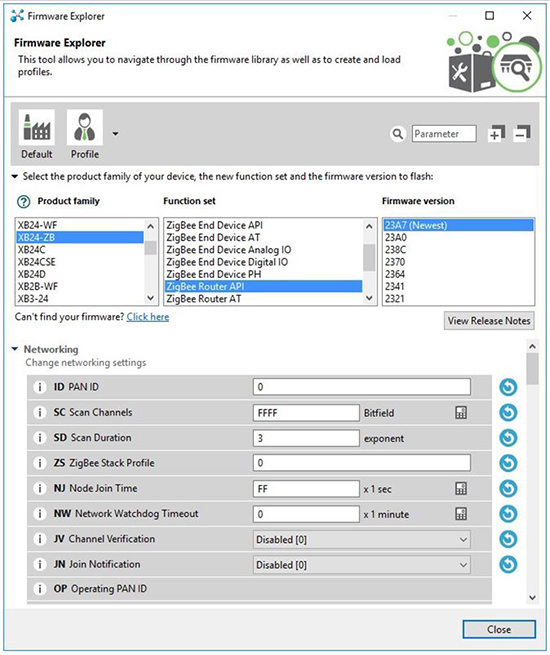The image size is (550, 655).
Task: Open the Profile icon
Action: pyautogui.click(x=85, y=127)
